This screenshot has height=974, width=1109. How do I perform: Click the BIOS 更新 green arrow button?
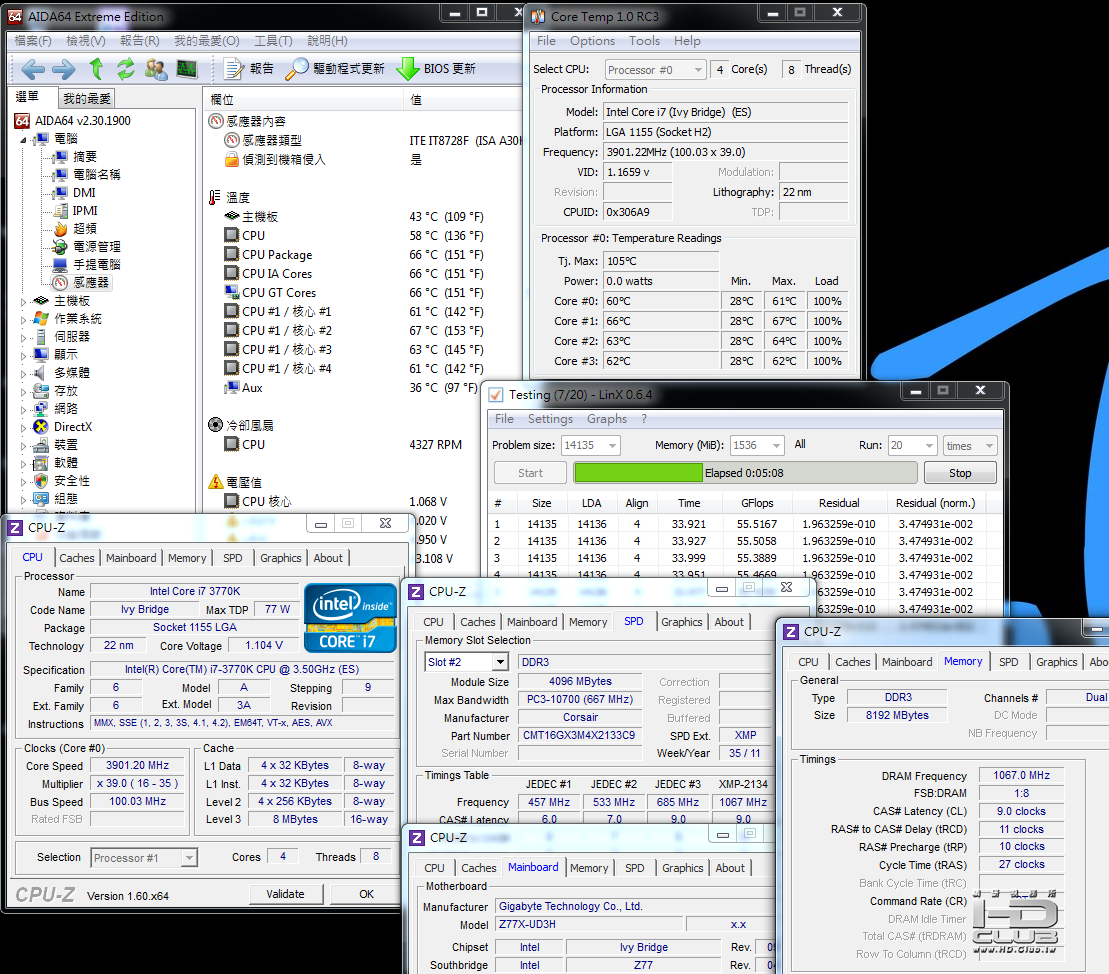click(x=436, y=69)
